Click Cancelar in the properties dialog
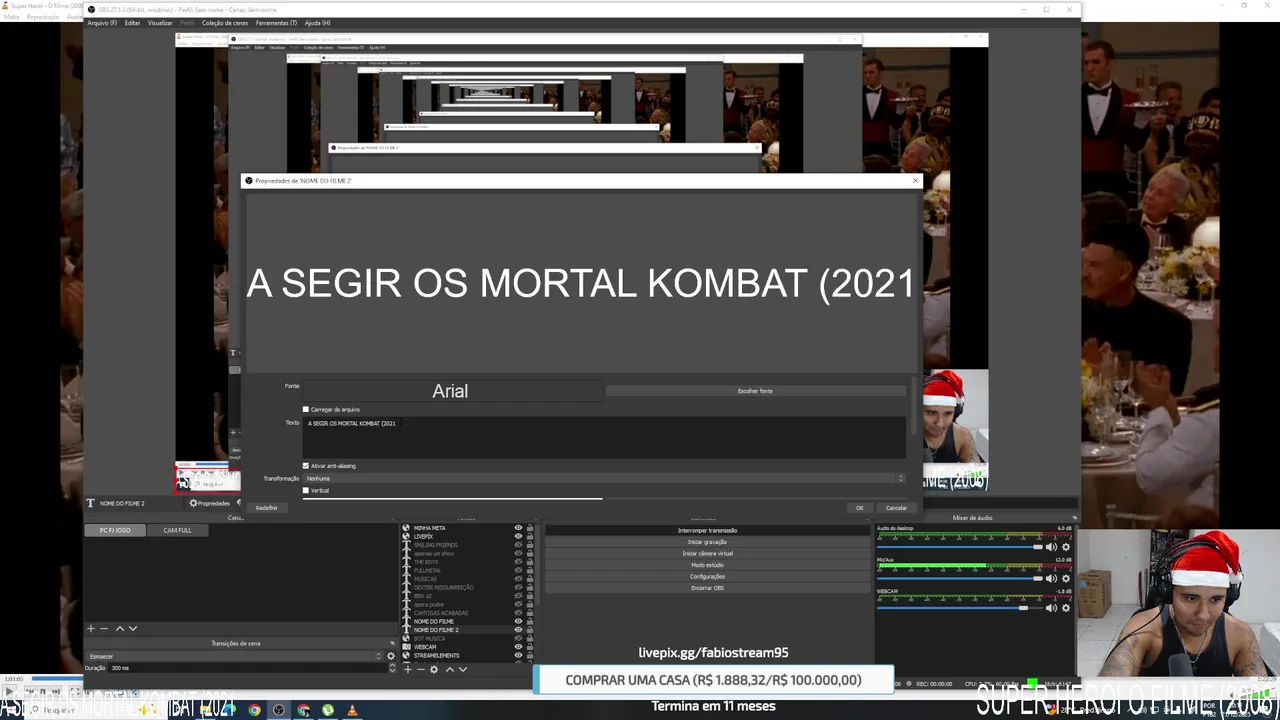The image size is (1280, 720). (x=896, y=508)
